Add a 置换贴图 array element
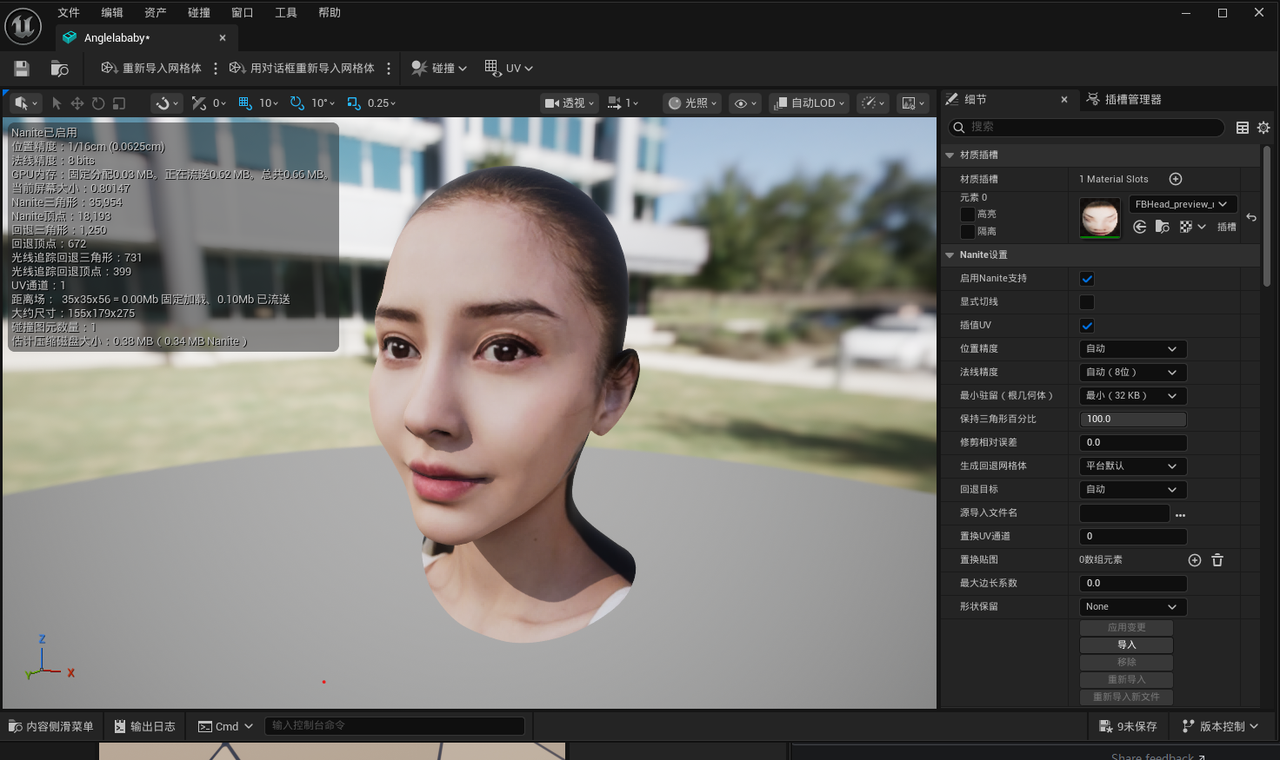Image resolution: width=1280 pixels, height=760 pixels. point(1194,560)
